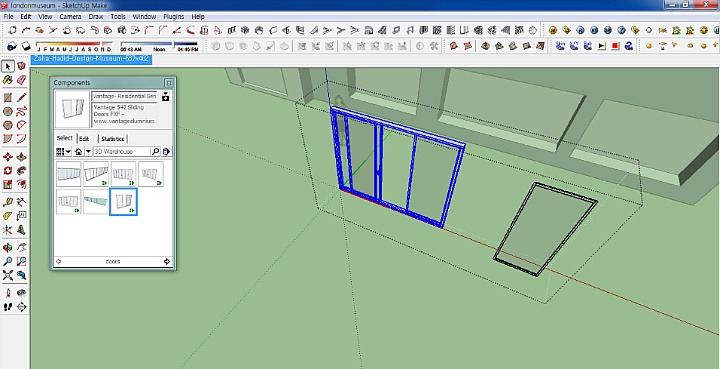The width and height of the screenshot is (720, 369).
Task: Activate the Axes tool
Action: pos(8,229)
